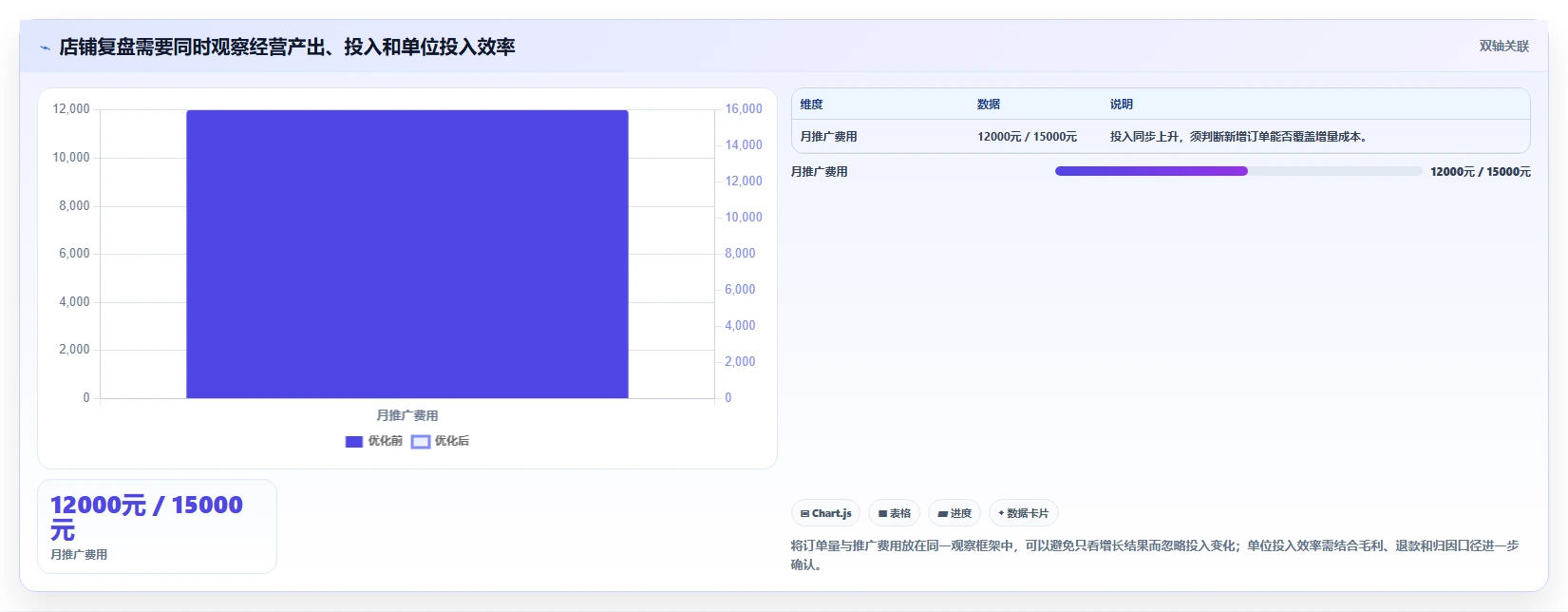Click the right axis value 16,000

point(744,109)
